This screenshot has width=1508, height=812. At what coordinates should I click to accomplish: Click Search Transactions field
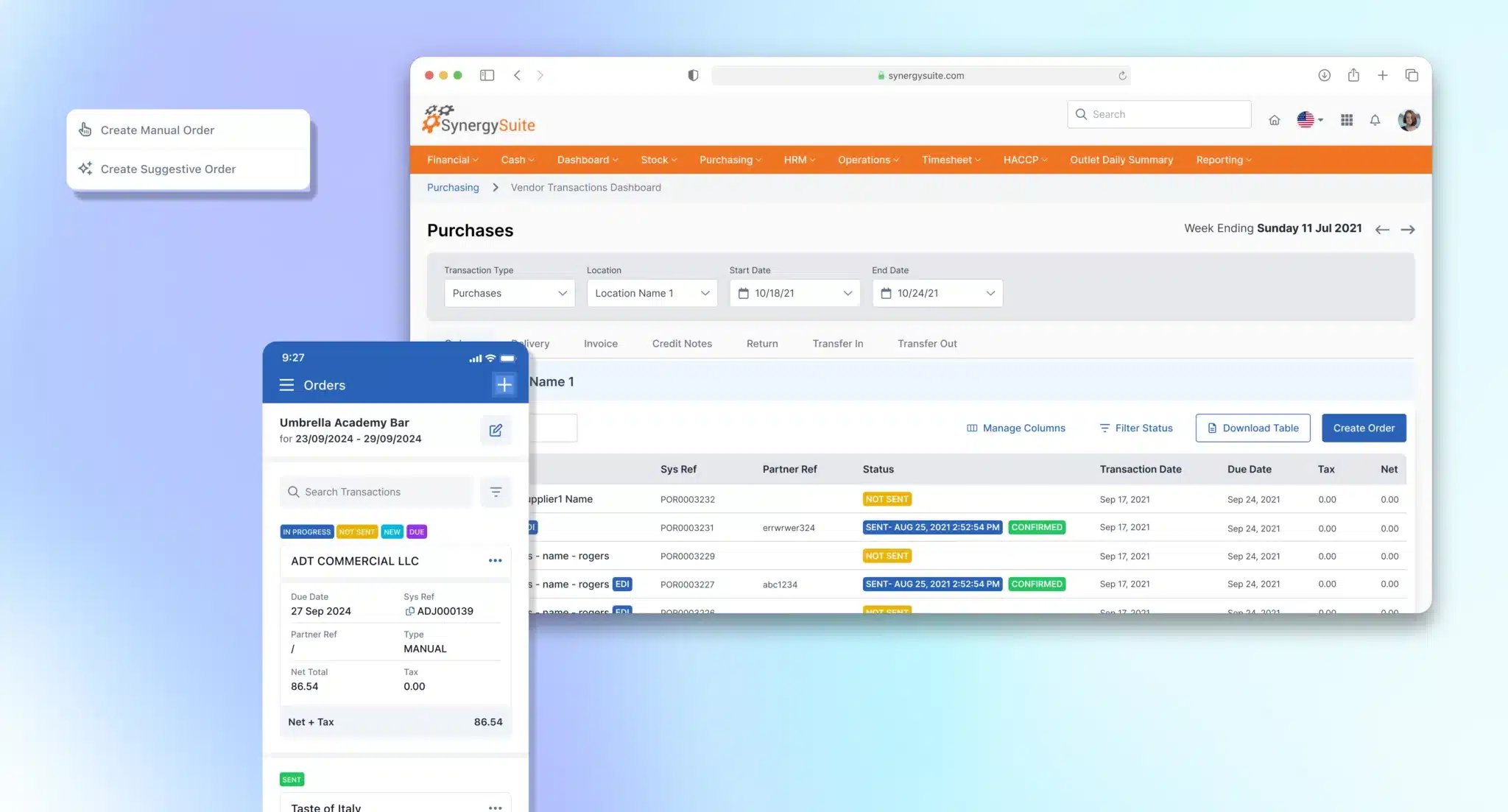376,492
